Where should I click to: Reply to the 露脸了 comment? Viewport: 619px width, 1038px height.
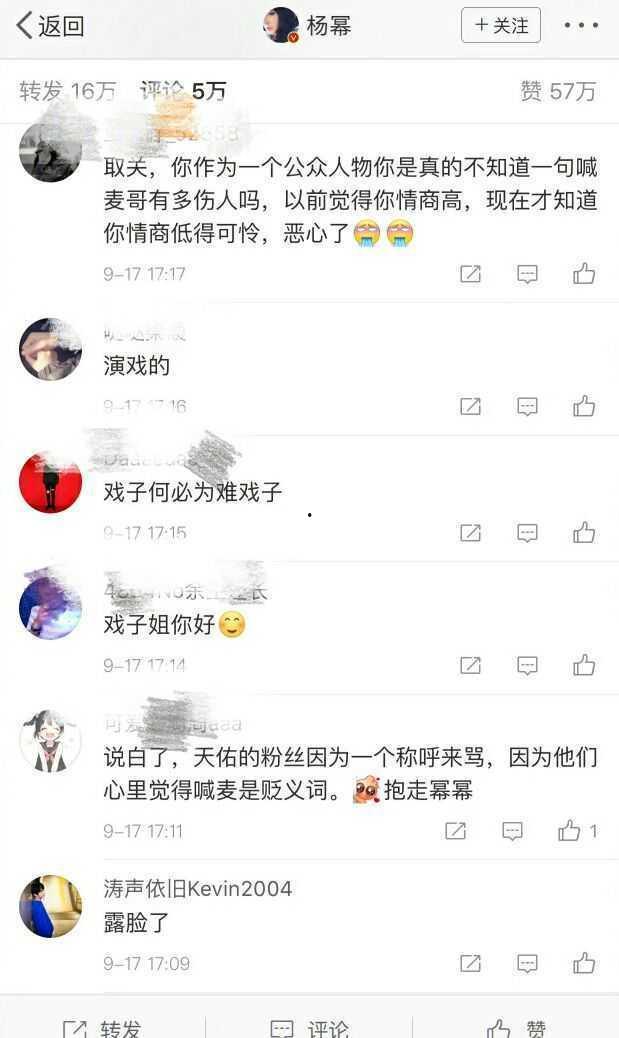click(x=527, y=963)
